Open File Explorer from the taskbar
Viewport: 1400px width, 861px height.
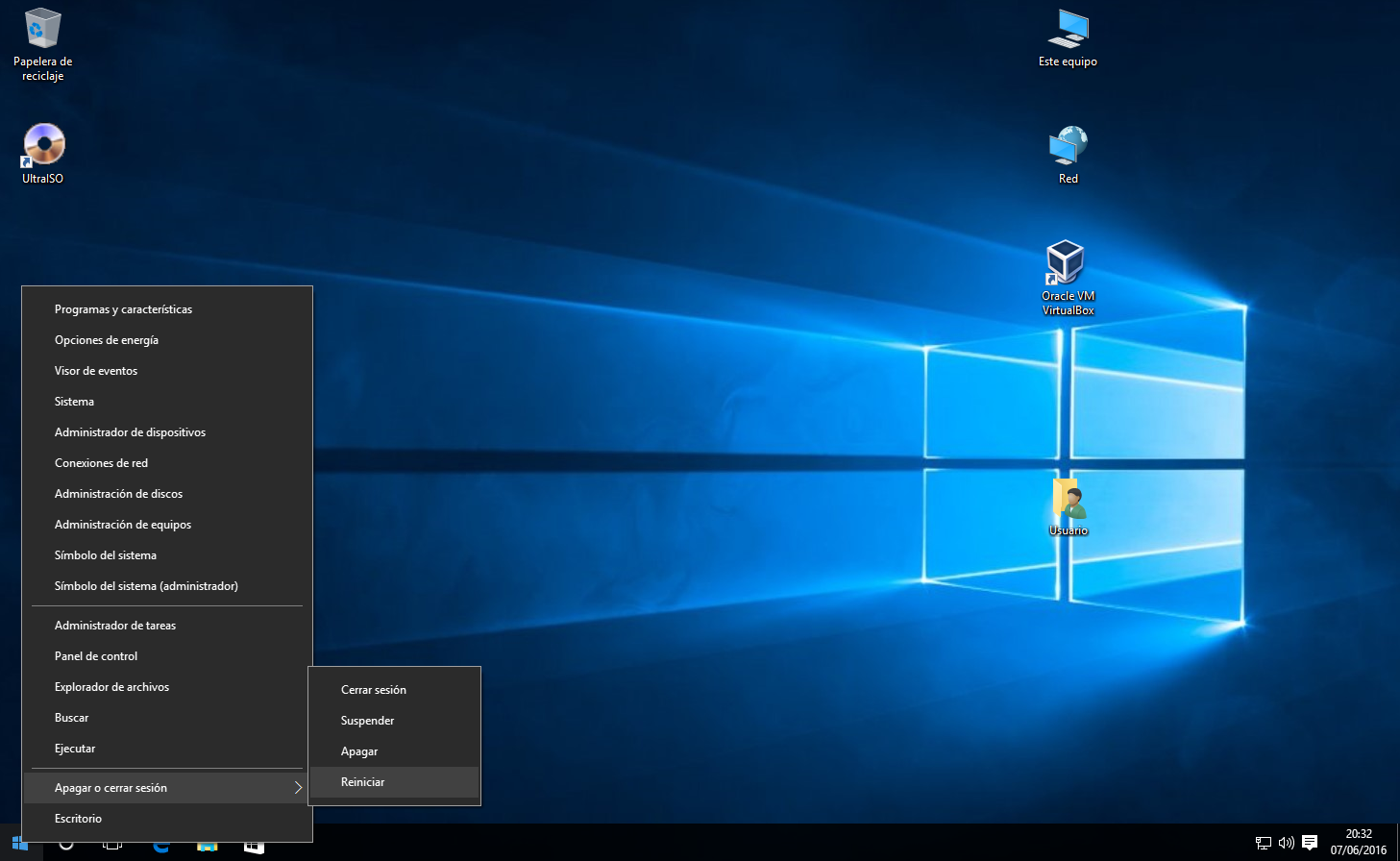pos(253,846)
